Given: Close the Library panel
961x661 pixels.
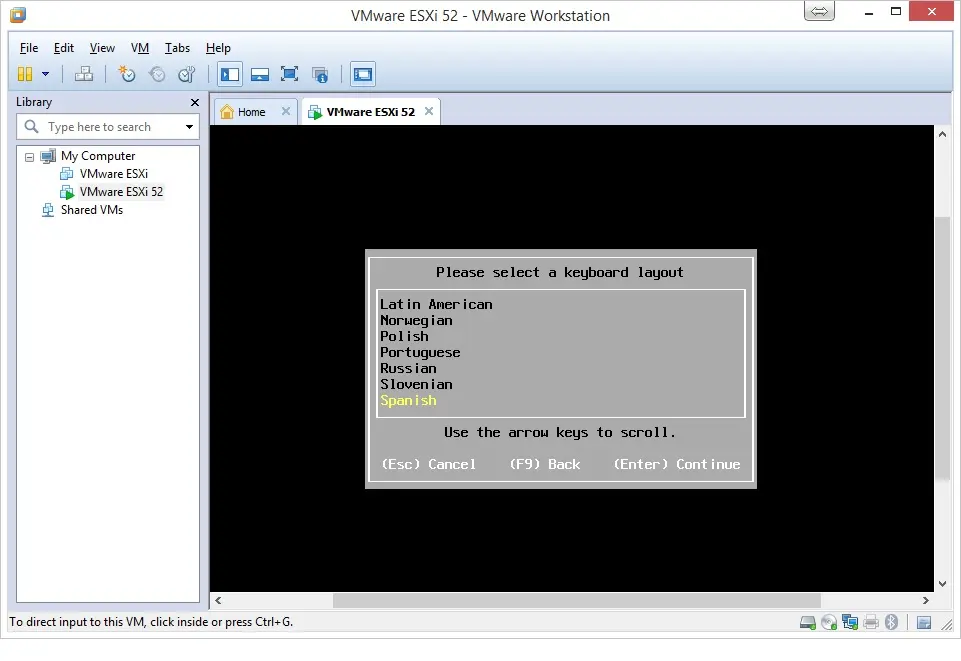Looking at the screenshot, I should click(195, 102).
